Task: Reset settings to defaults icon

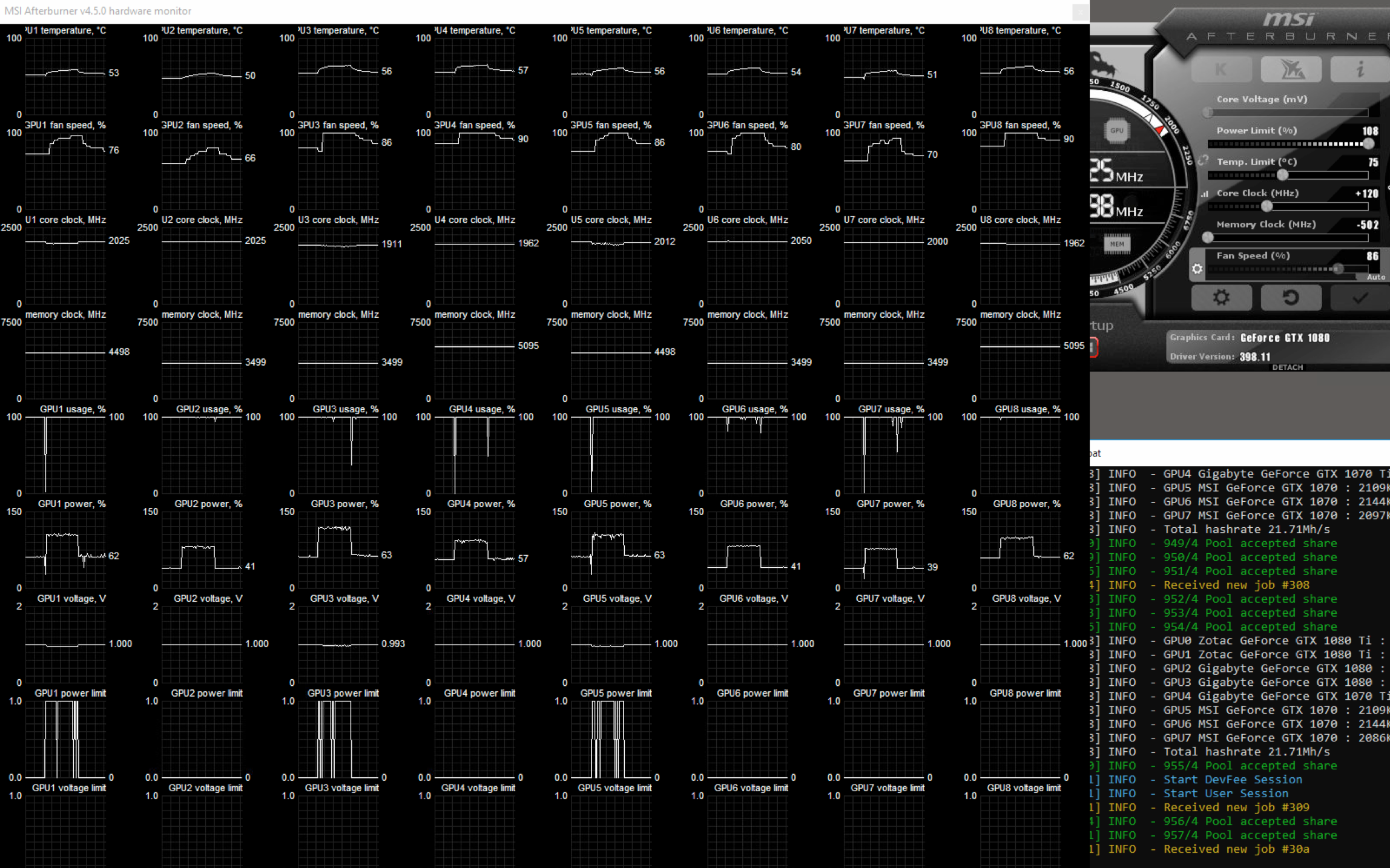Action: click(x=1291, y=297)
